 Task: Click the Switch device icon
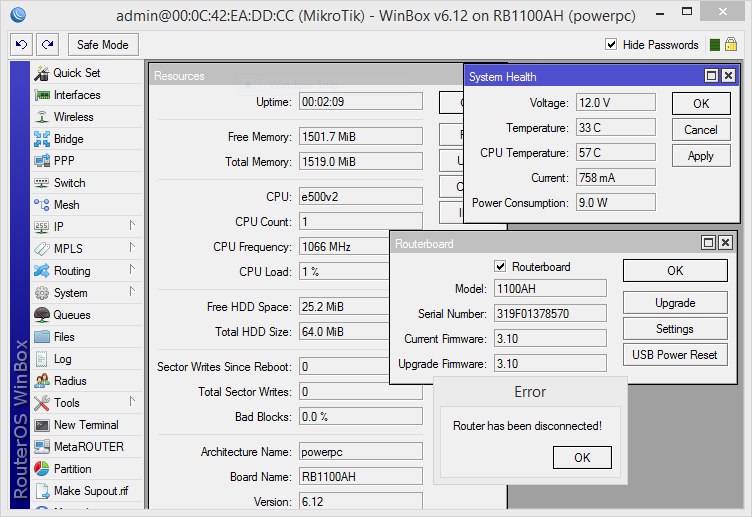pyautogui.click(x=42, y=183)
